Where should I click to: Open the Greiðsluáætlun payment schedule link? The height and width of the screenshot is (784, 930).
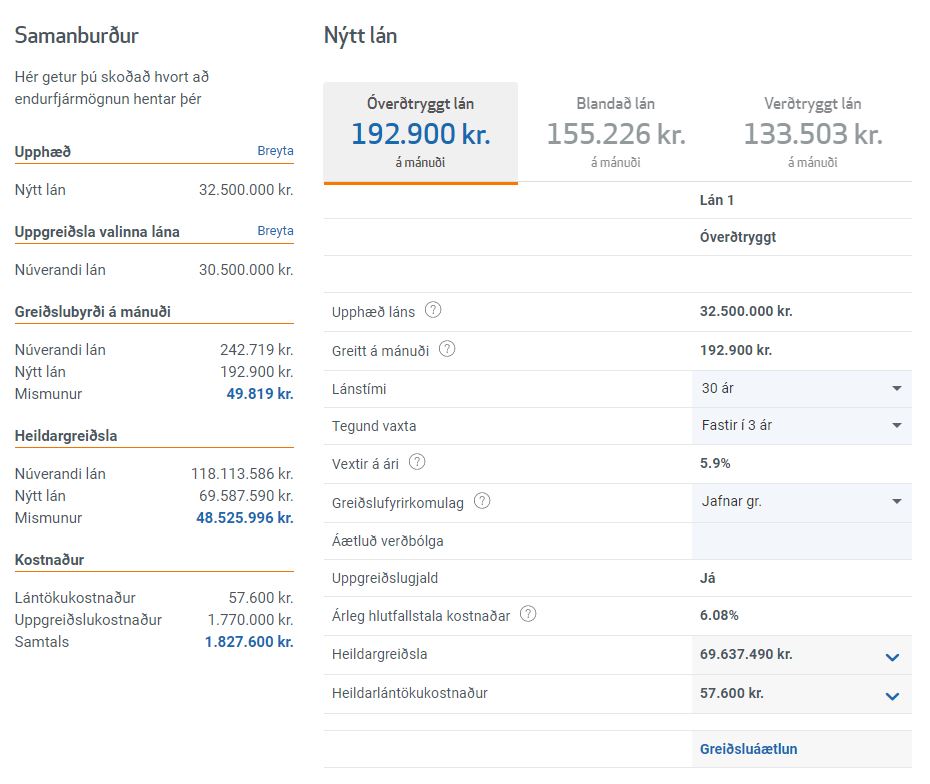pyautogui.click(x=748, y=749)
